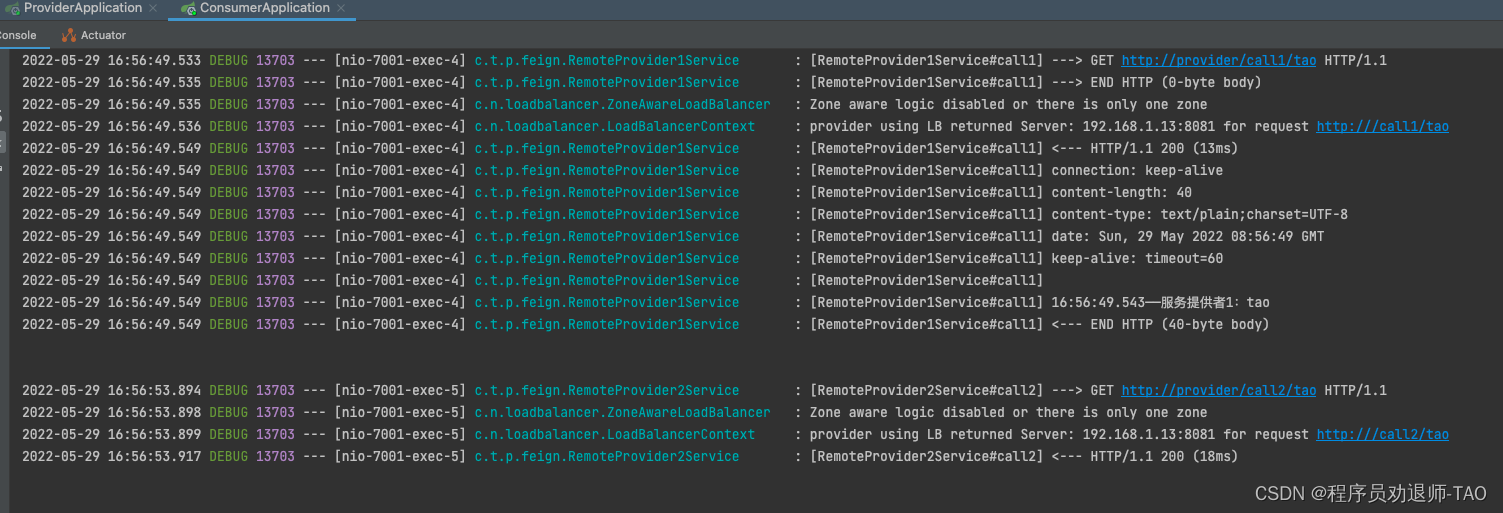Click ZoneAwareLoadBalancer logger name in the 16:56:49.535 row

(622, 104)
